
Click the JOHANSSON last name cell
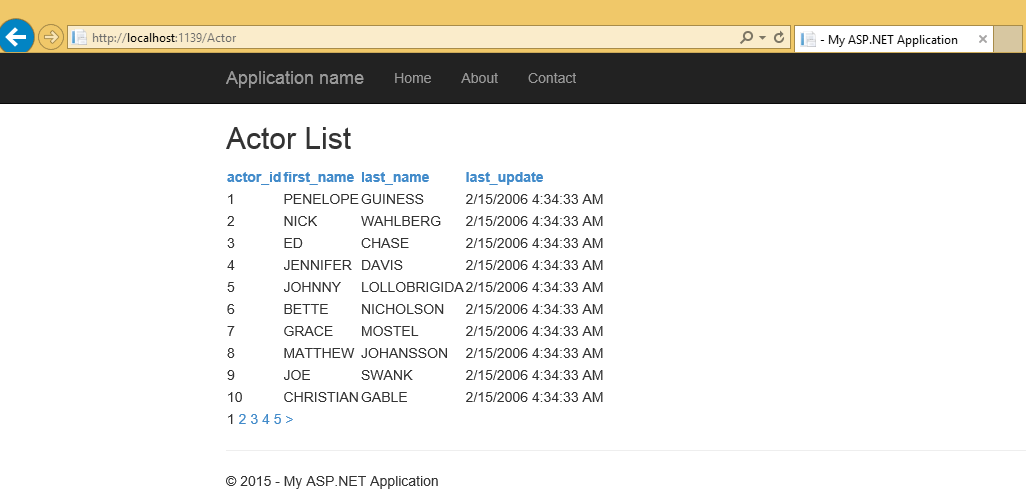404,353
